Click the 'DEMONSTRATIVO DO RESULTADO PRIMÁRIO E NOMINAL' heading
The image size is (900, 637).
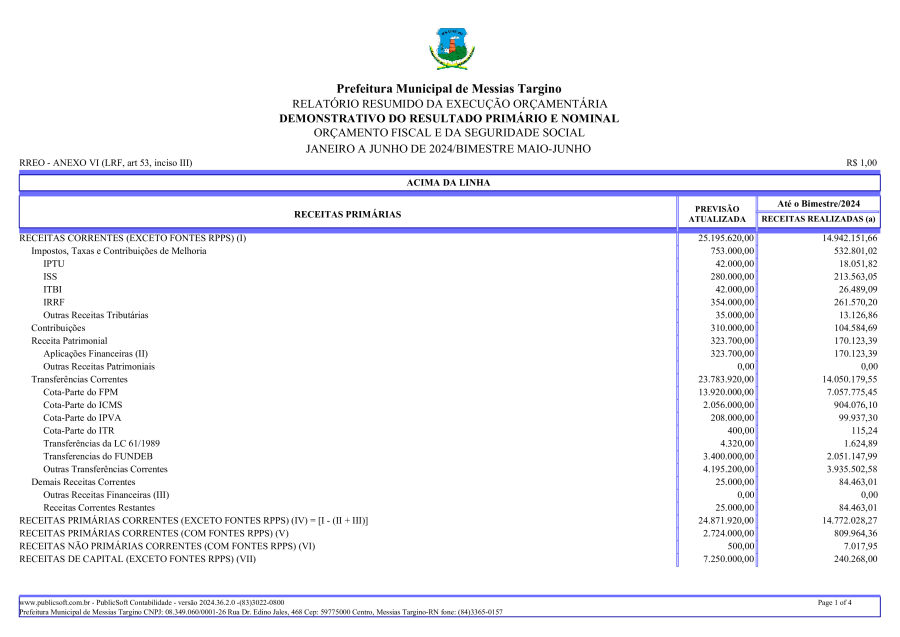[x=449, y=118]
